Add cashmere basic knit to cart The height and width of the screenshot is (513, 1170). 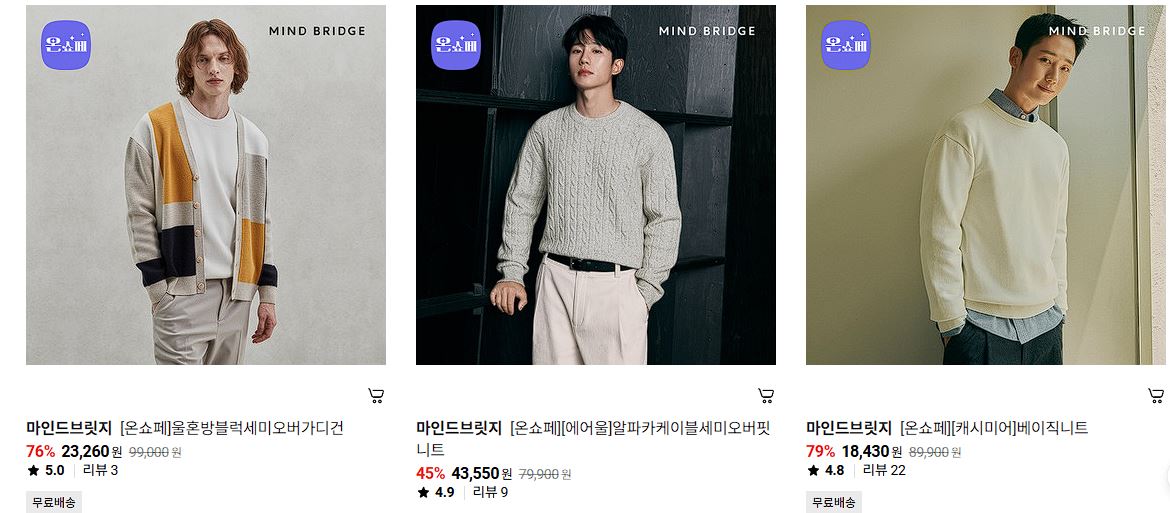[x=1156, y=396]
